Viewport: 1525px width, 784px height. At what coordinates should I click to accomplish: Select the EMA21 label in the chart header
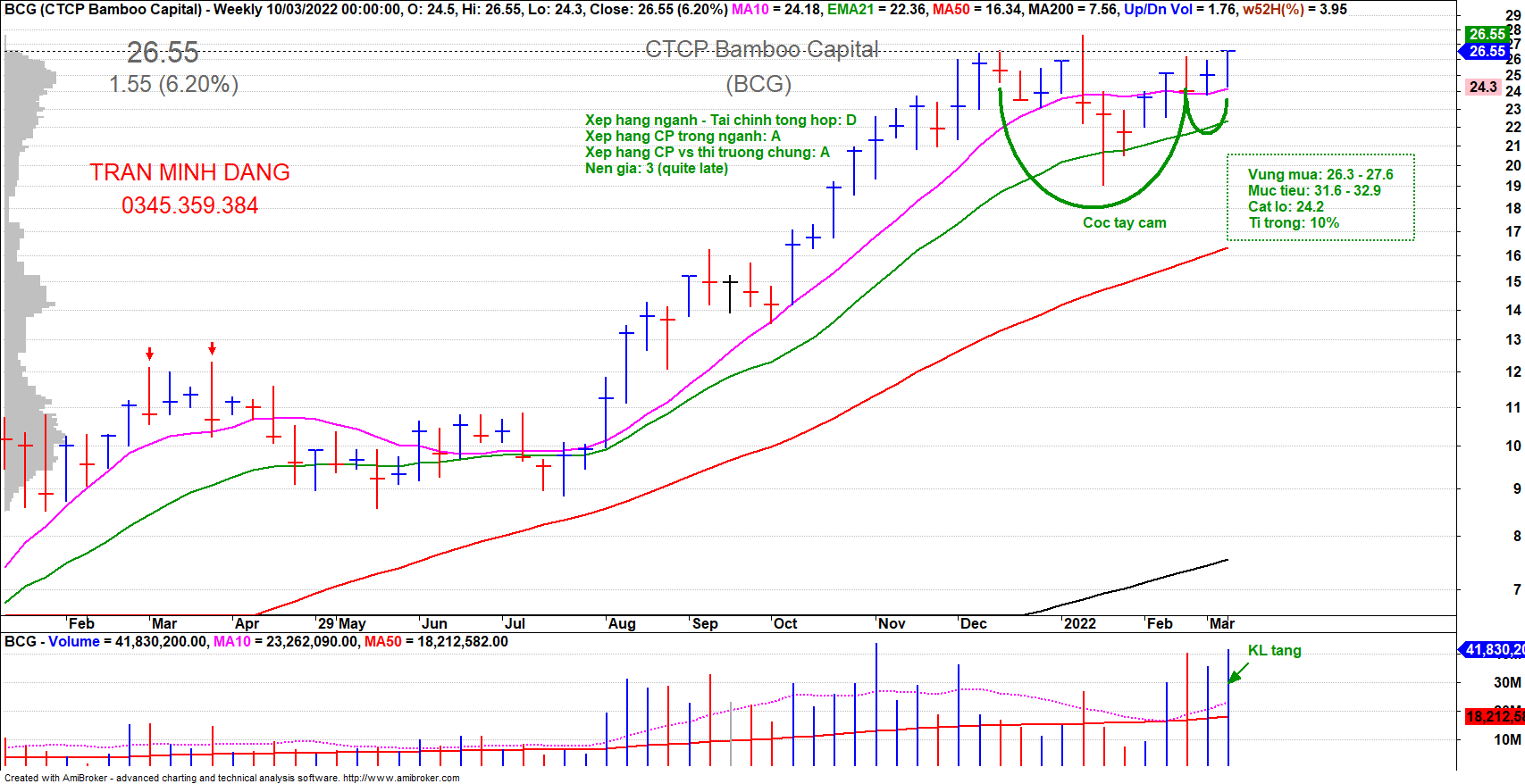[850, 9]
